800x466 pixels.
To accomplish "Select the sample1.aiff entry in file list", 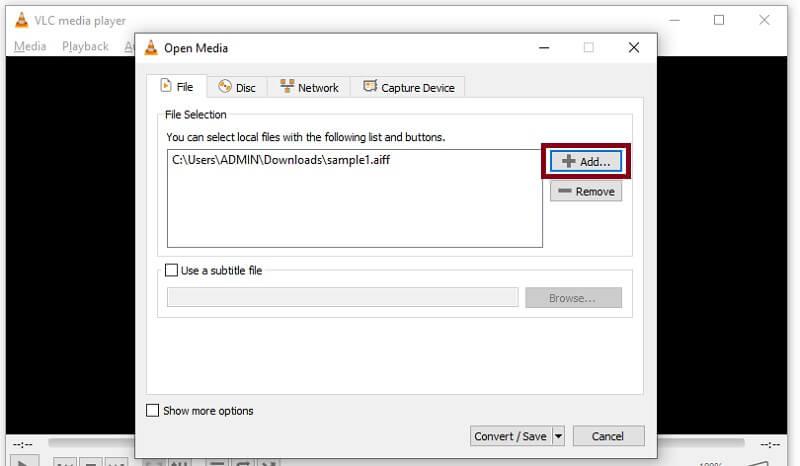I will [x=280, y=159].
